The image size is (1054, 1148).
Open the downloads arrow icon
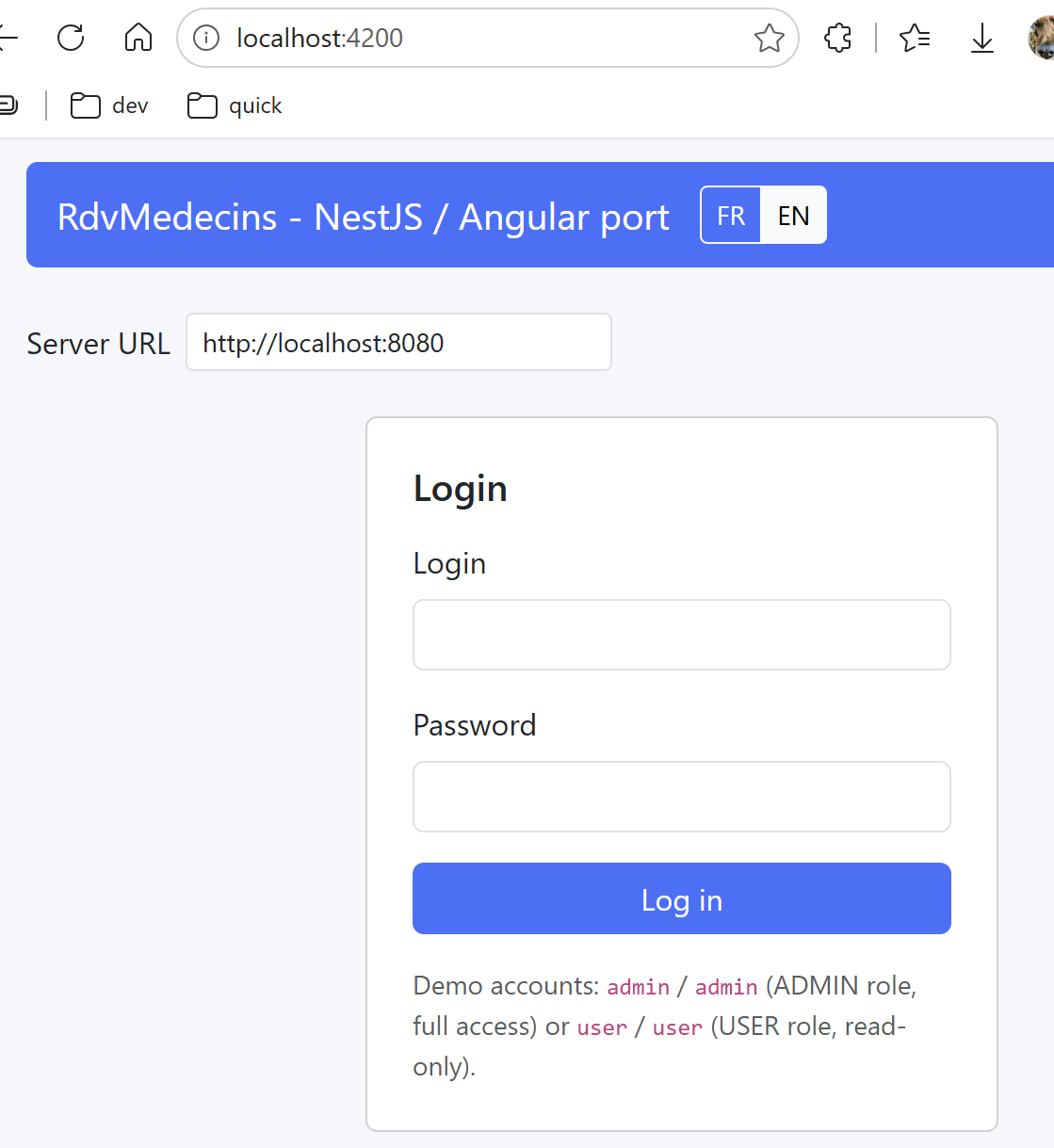[x=982, y=38]
